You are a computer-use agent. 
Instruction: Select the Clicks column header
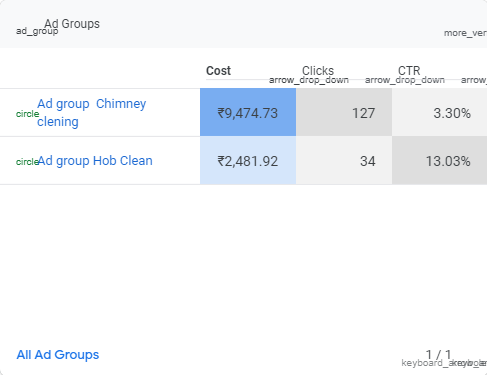coord(318,71)
